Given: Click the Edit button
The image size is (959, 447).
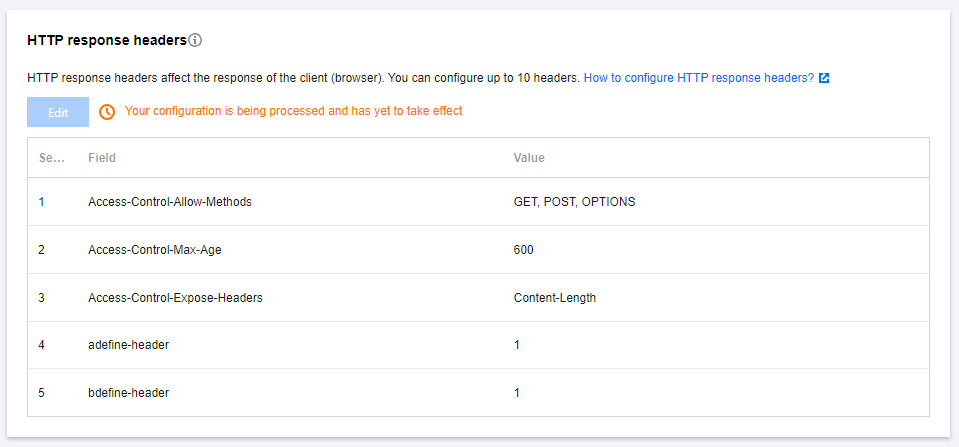Looking at the screenshot, I should 58,112.
